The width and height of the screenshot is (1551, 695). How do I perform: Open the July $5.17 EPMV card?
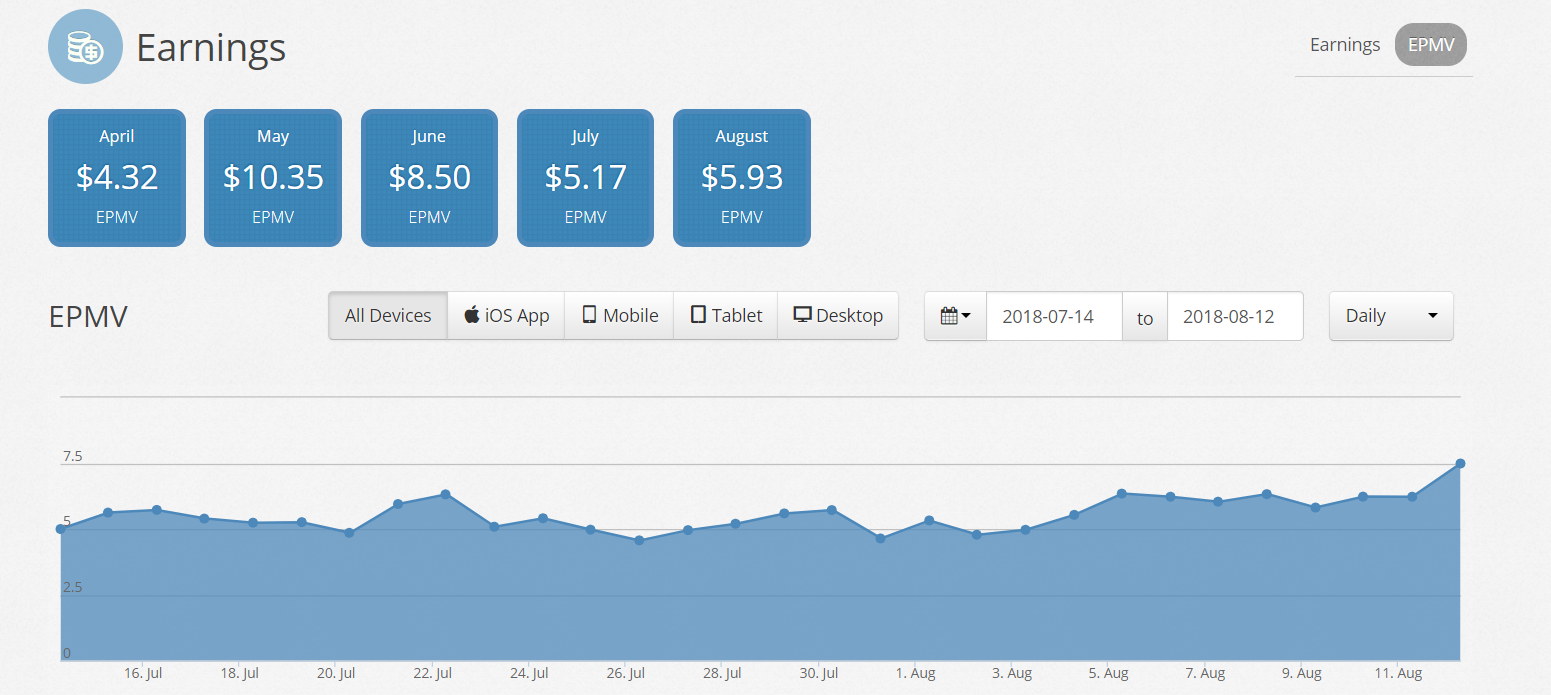coord(585,178)
